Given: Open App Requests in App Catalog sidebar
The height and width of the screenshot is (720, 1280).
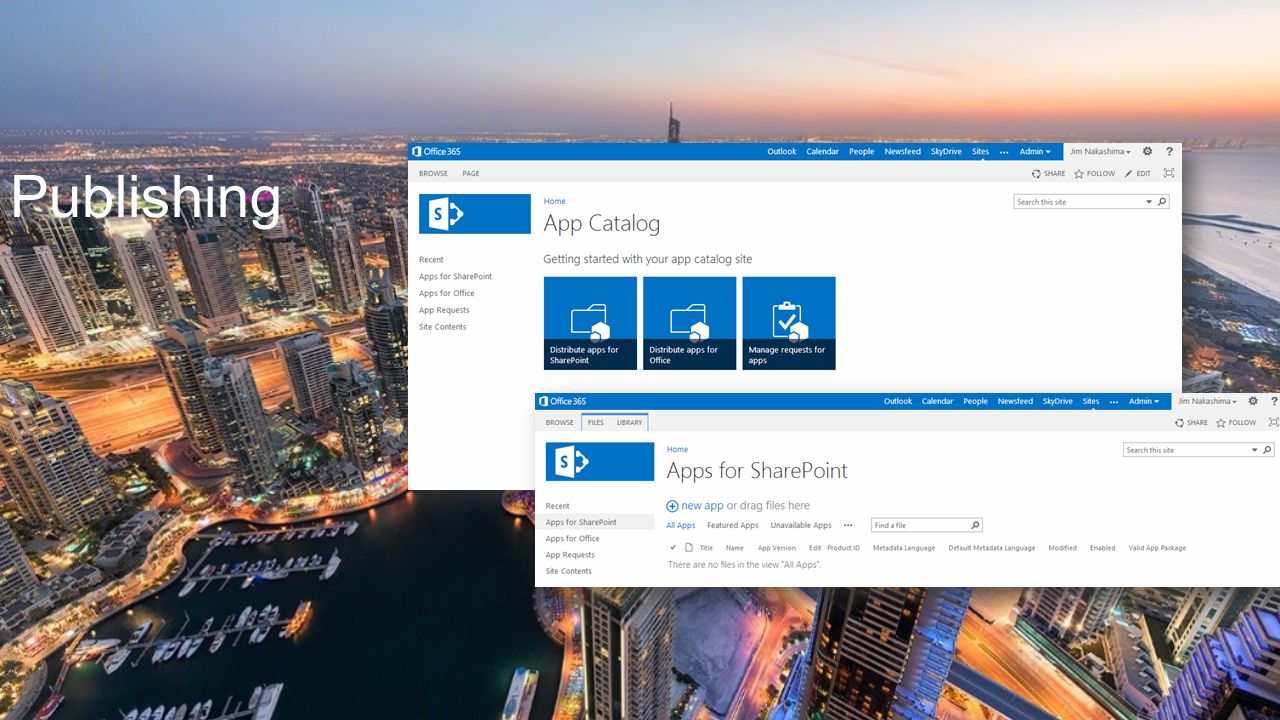Looking at the screenshot, I should point(444,310).
